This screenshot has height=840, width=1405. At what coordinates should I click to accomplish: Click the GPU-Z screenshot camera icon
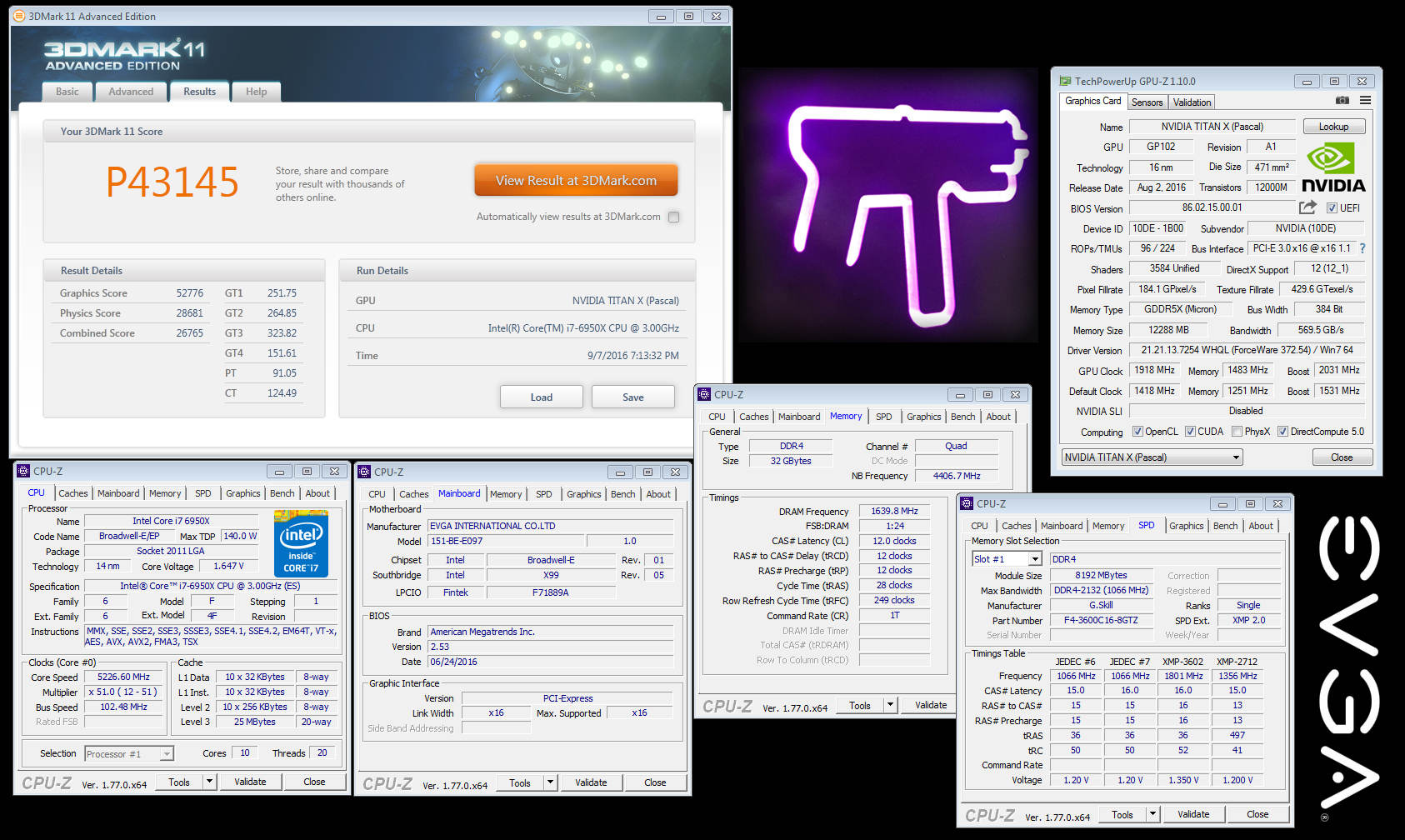[x=1342, y=100]
